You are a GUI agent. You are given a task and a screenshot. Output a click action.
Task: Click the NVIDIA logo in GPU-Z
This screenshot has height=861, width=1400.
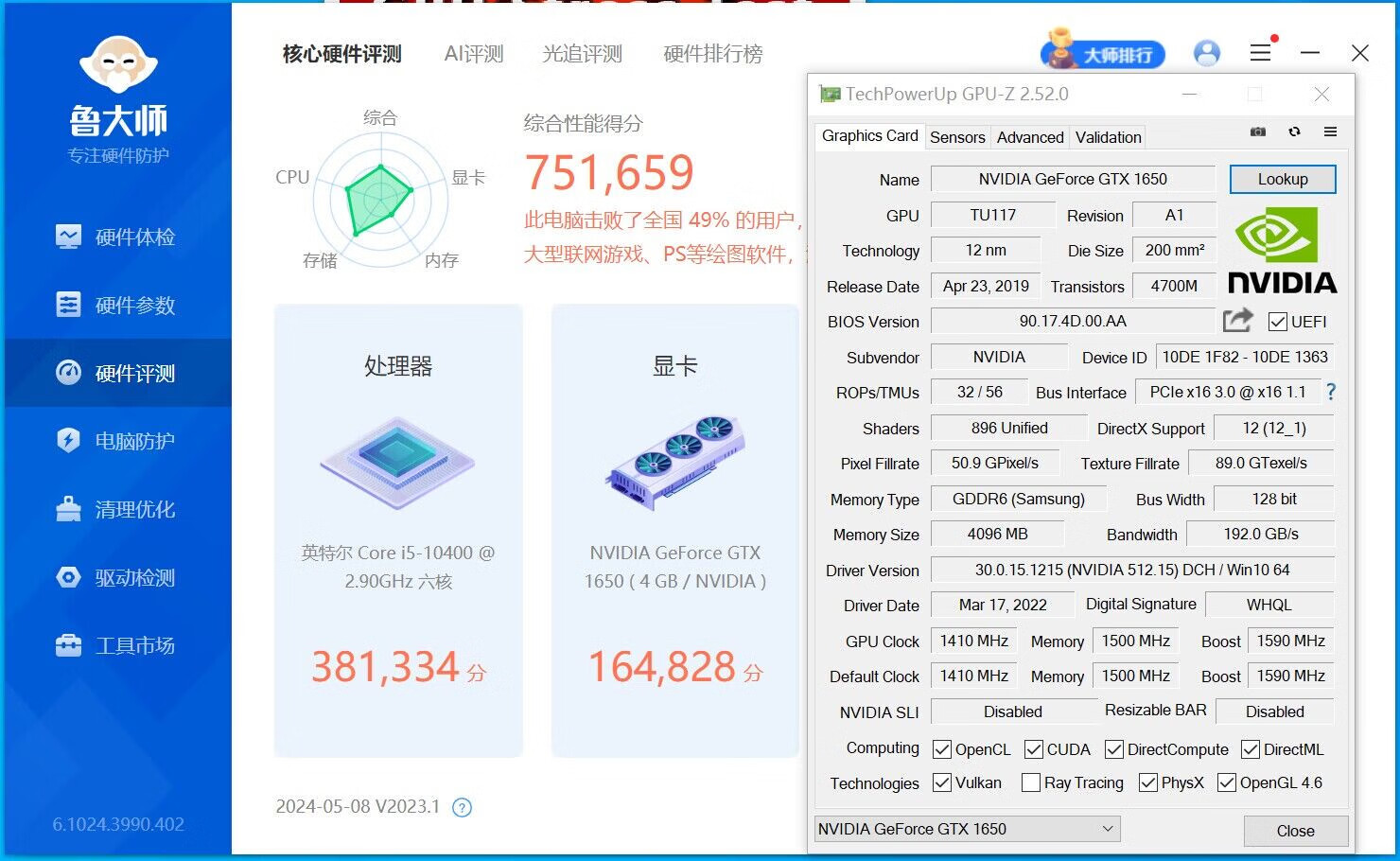pyautogui.click(x=1282, y=251)
